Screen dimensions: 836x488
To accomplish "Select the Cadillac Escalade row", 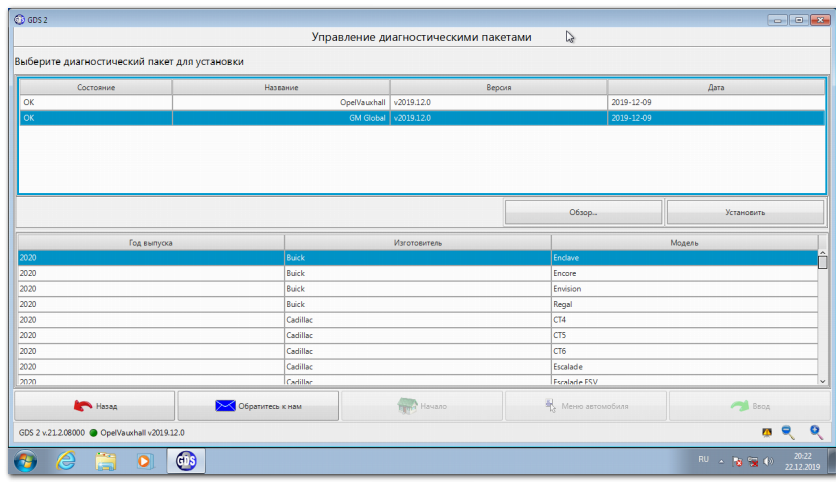I will (418, 367).
